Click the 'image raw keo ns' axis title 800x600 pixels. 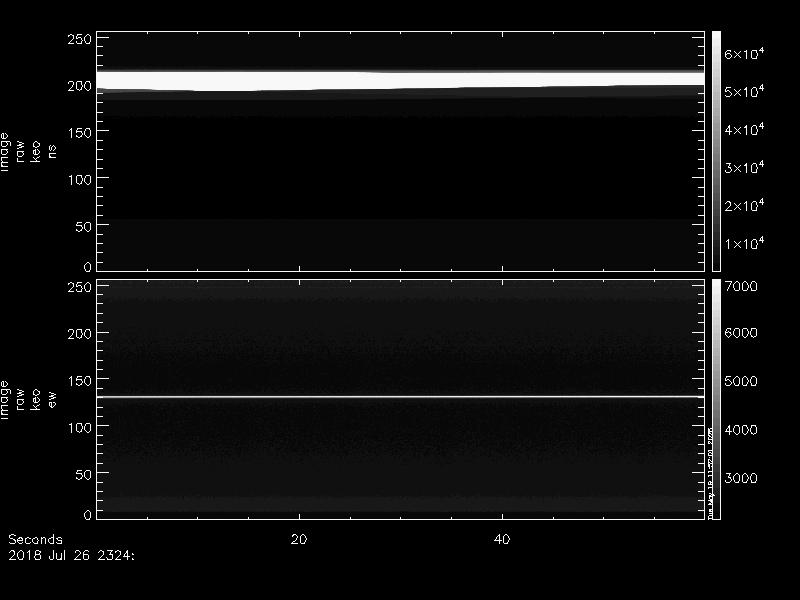pos(28,152)
